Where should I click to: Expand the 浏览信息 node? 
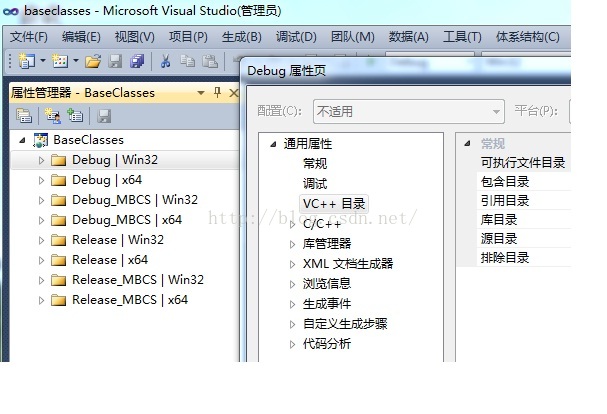[293, 284]
